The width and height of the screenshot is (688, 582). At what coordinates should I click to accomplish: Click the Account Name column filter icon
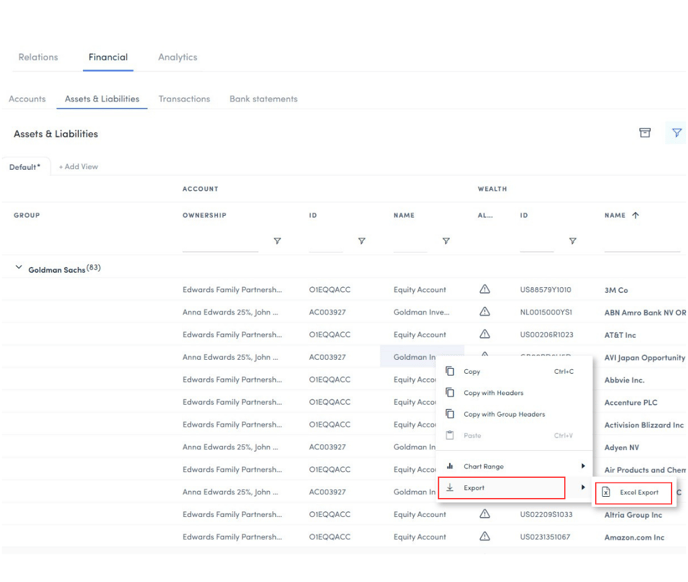445,241
